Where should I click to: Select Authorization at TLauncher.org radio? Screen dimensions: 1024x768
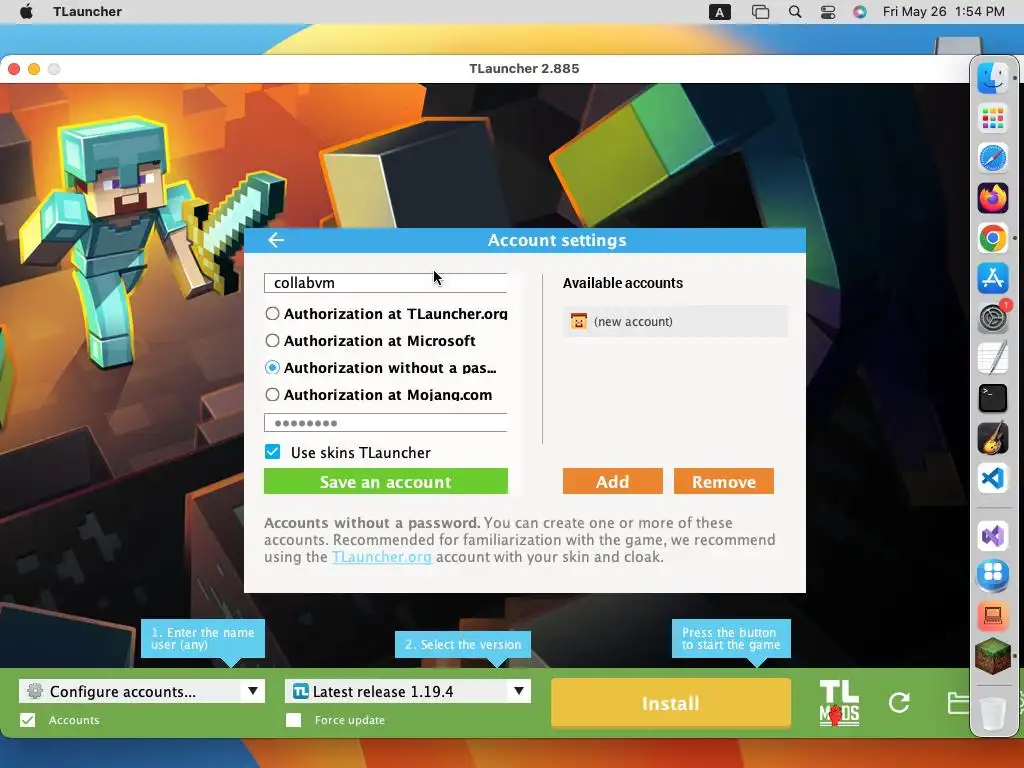272,313
